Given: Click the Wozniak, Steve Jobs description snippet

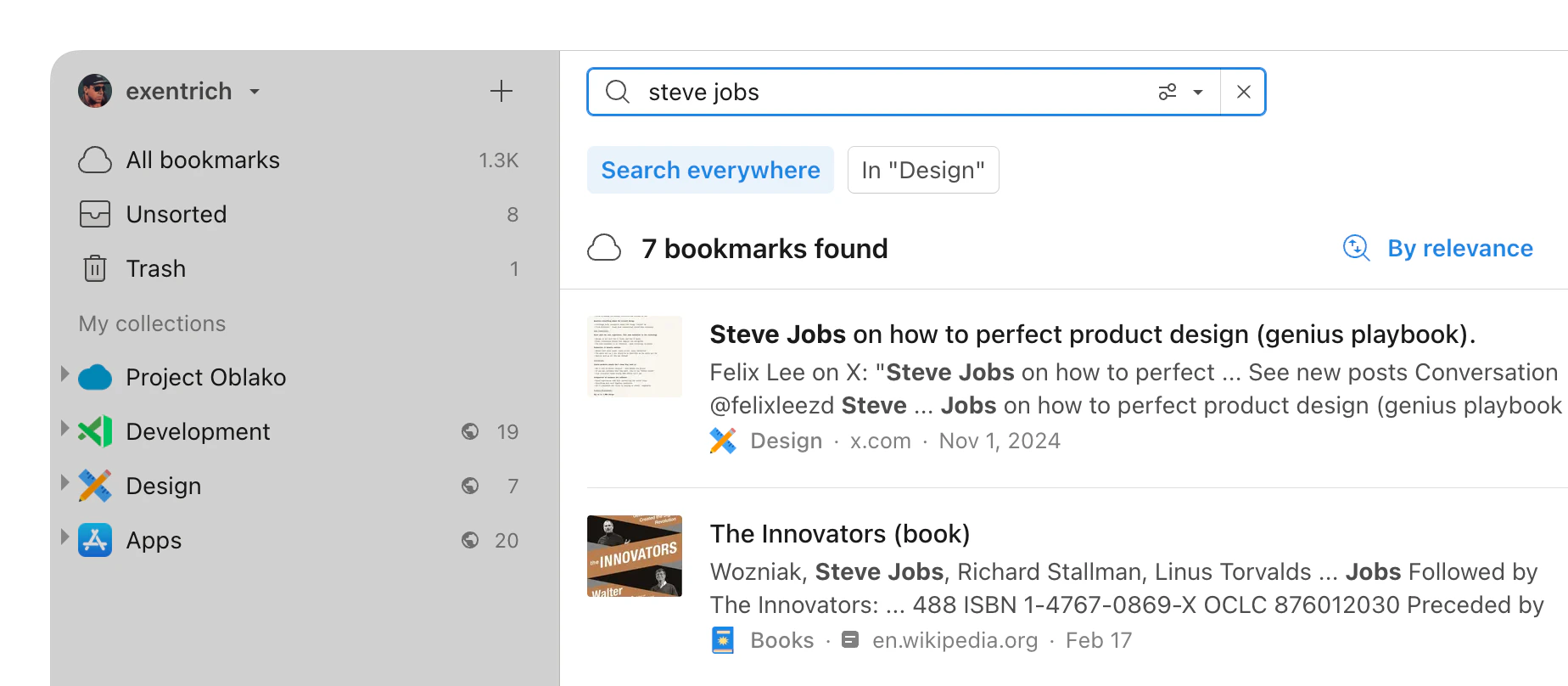Looking at the screenshot, I should coord(1127,588).
